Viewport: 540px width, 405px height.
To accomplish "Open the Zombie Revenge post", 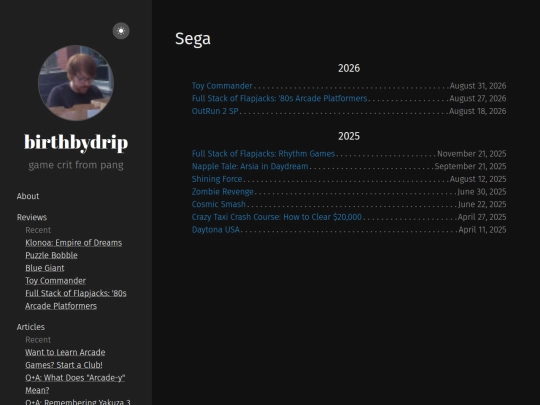I will coord(222,192).
